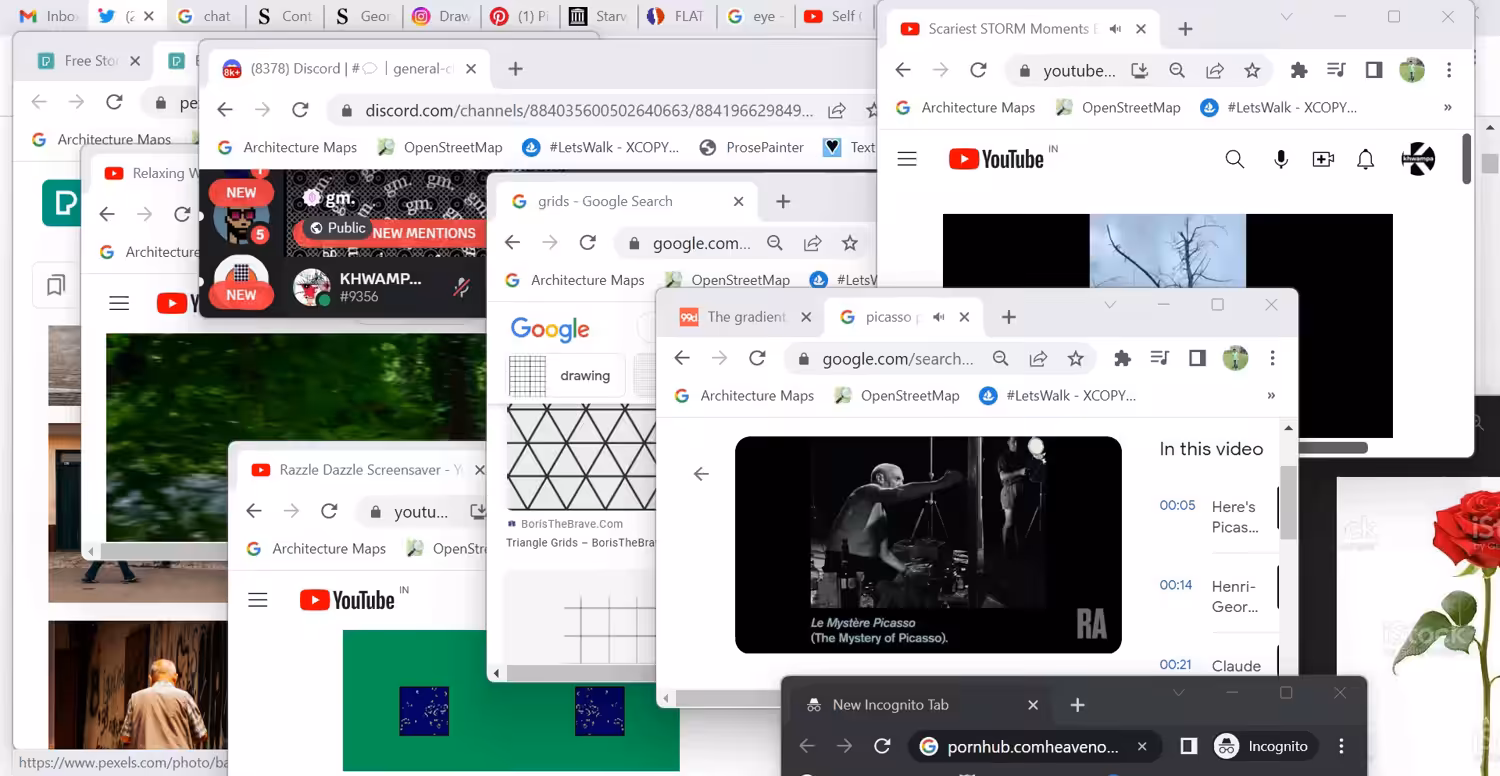The image size is (1500, 776).
Task: Reload the picasso search window
Action: 757,358
